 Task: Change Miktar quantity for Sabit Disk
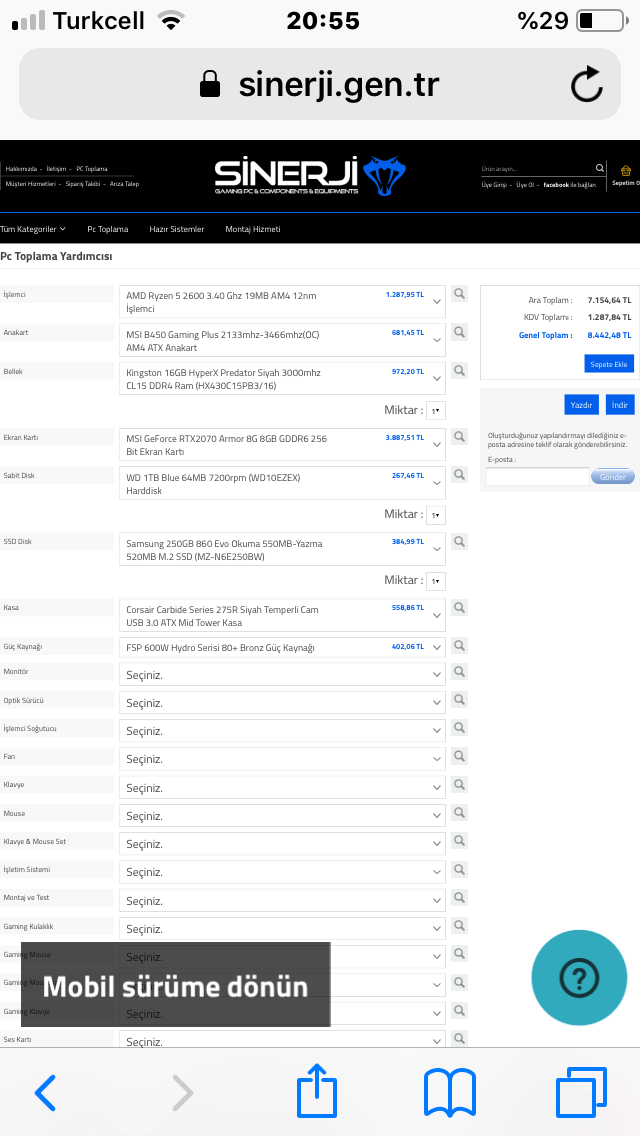click(436, 515)
